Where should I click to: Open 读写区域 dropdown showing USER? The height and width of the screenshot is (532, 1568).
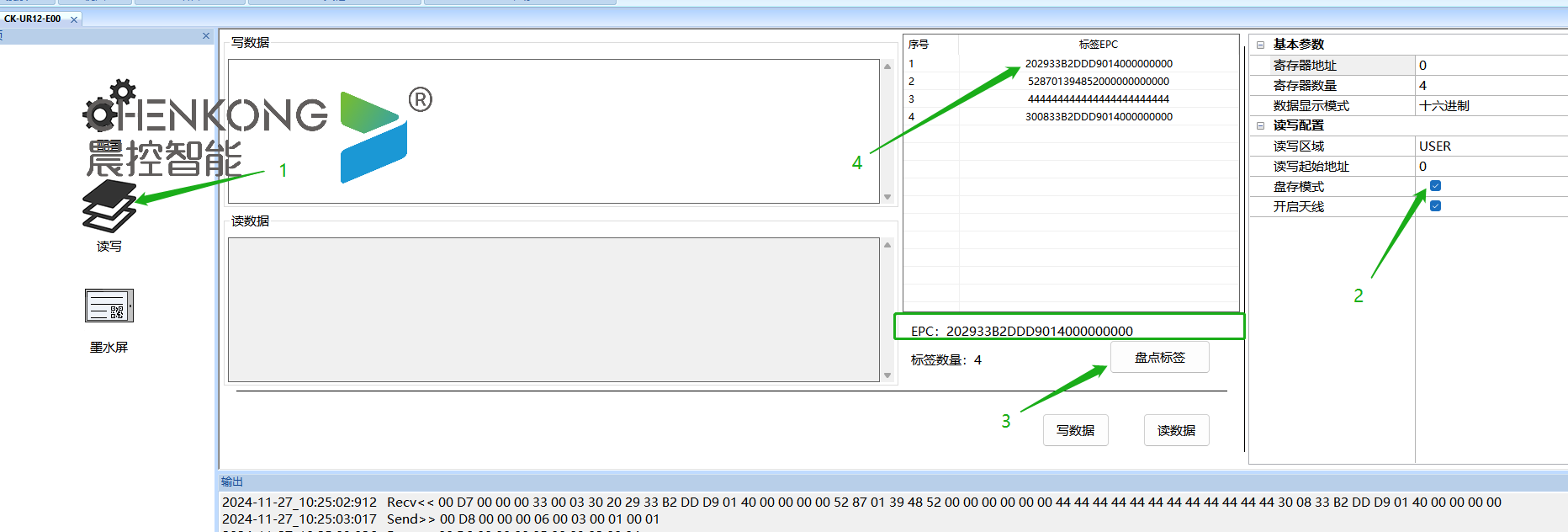(1489, 146)
